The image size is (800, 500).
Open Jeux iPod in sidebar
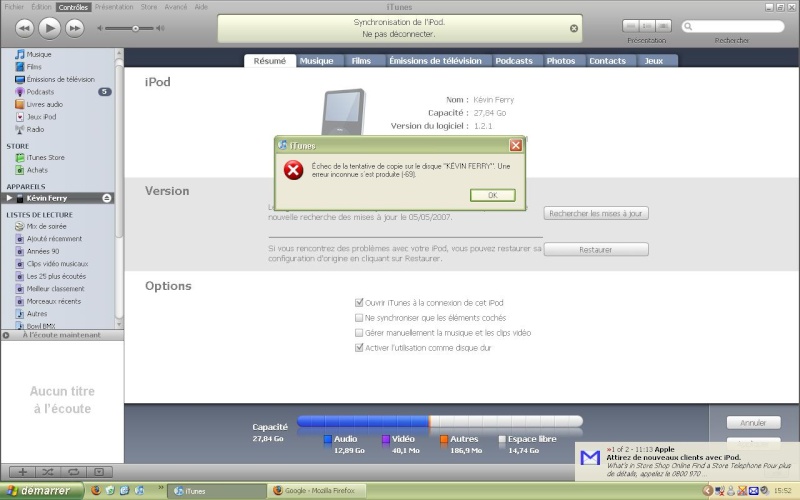(41, 117)
